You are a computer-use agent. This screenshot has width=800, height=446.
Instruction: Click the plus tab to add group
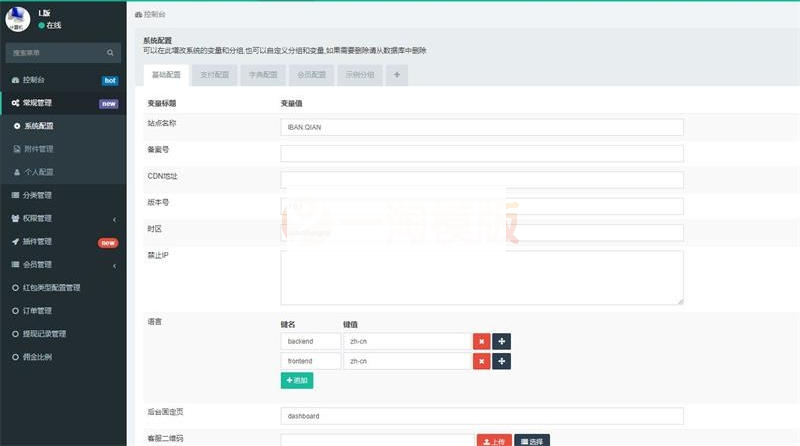click(x=396, y=75)
